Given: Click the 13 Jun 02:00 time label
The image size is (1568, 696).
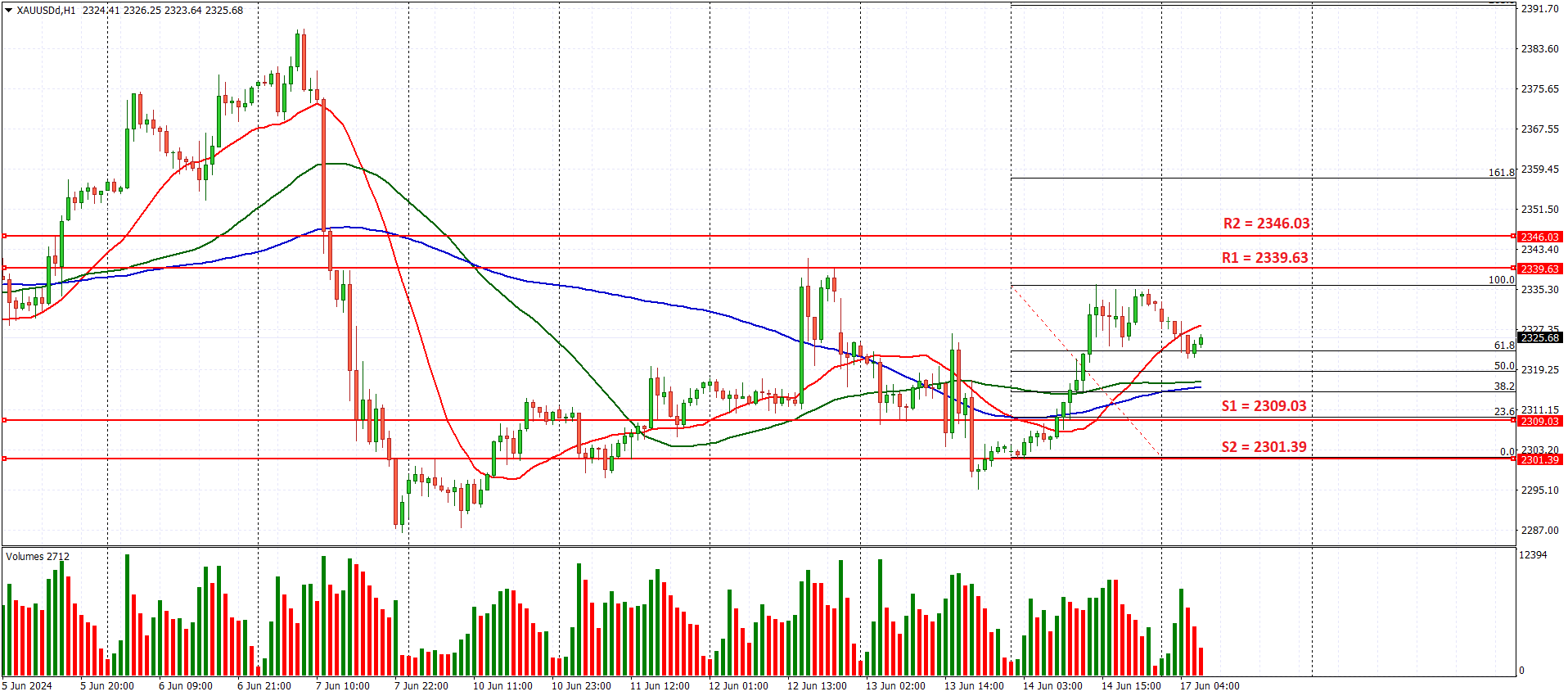Looking at the screenshot, I should pyautogui.click(x=895, y=686).
